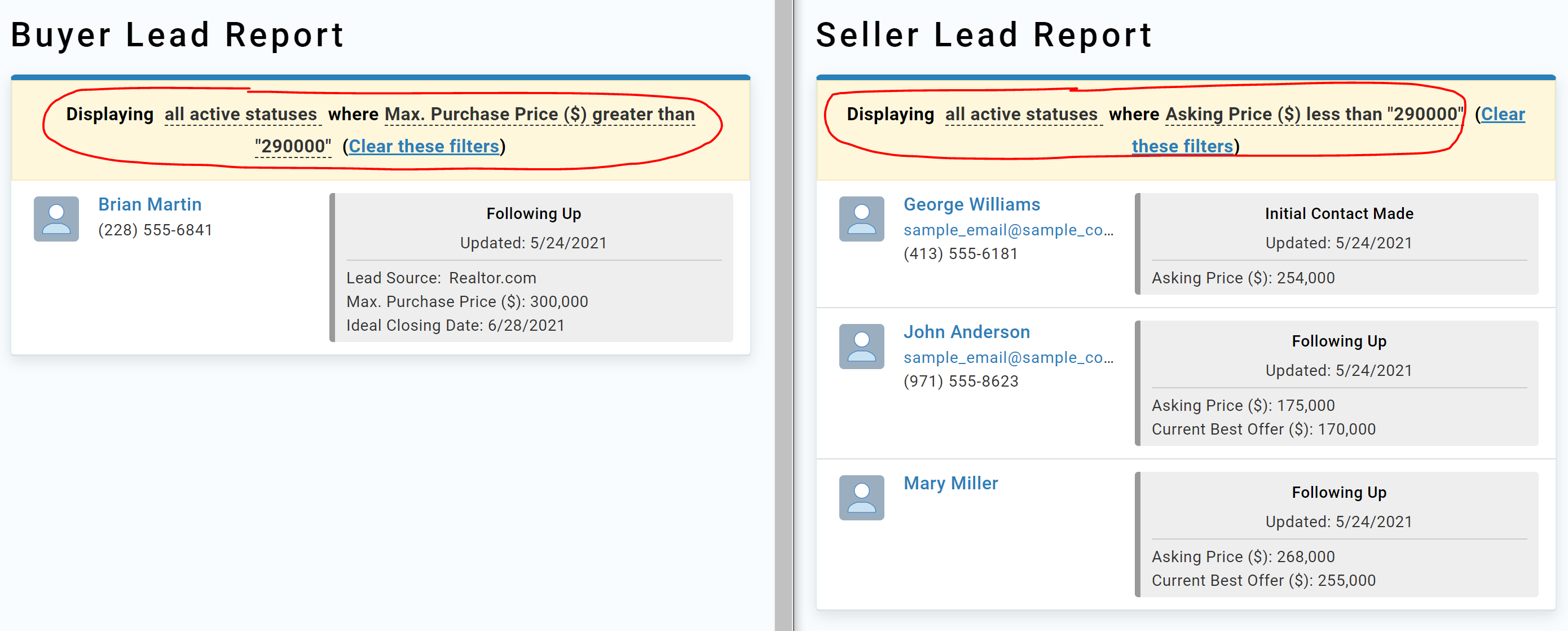Change buyer report 'all active statuses' filter
This screenshot has height=631, width=1568.
(241, 114)
